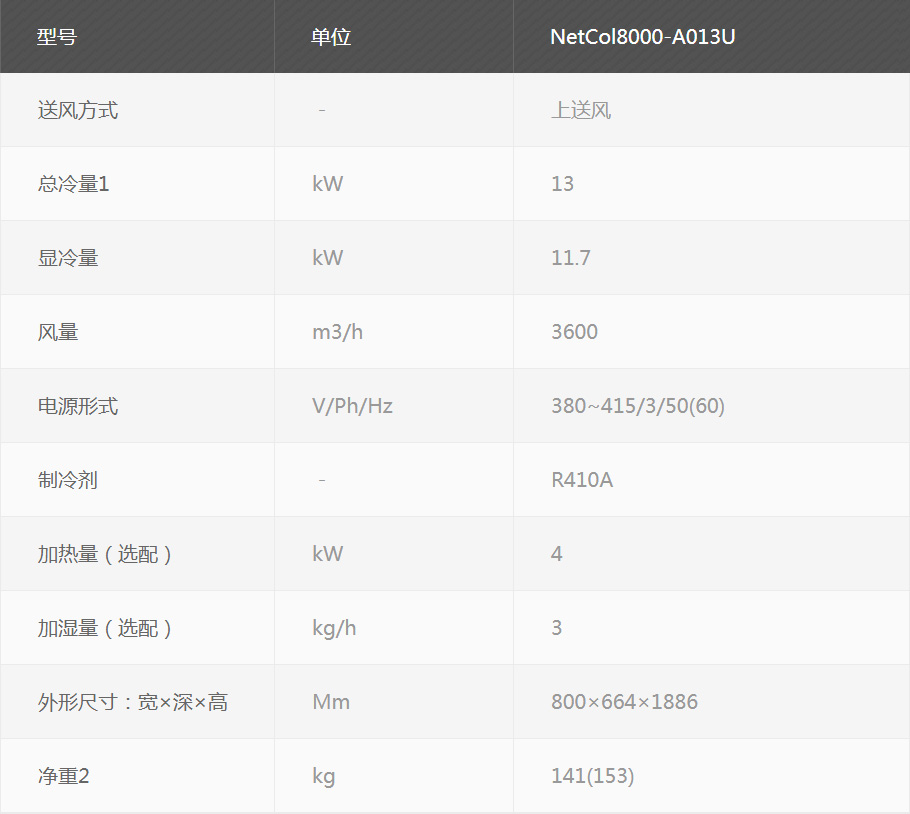Click the 外形尺寸：宽×深×高 label
Image resolution: width=910 pixels, height=814 pixels.
[133, 703]
